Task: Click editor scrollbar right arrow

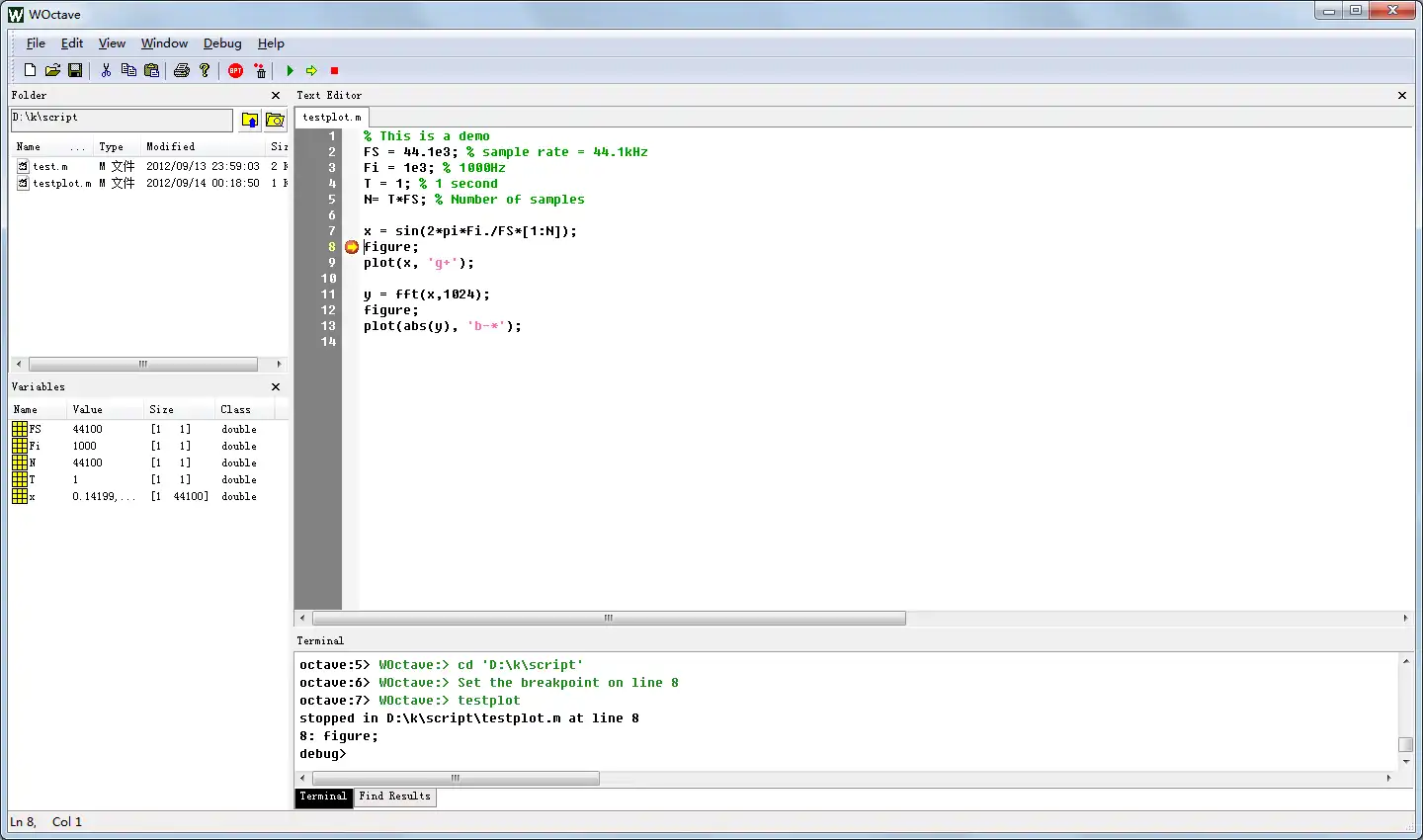Action: point(1405,619)
